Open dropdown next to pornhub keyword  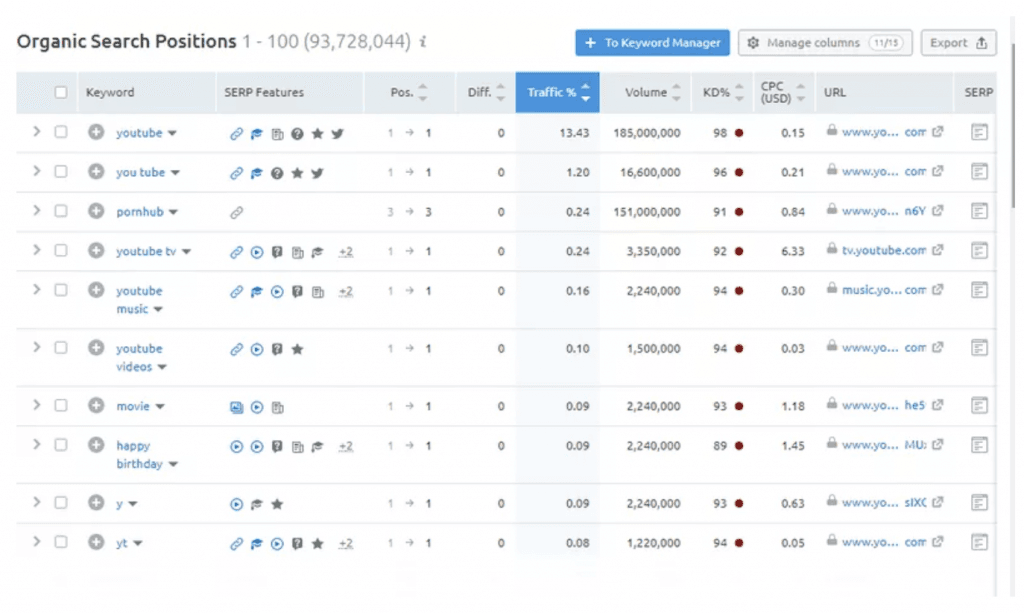173,212
